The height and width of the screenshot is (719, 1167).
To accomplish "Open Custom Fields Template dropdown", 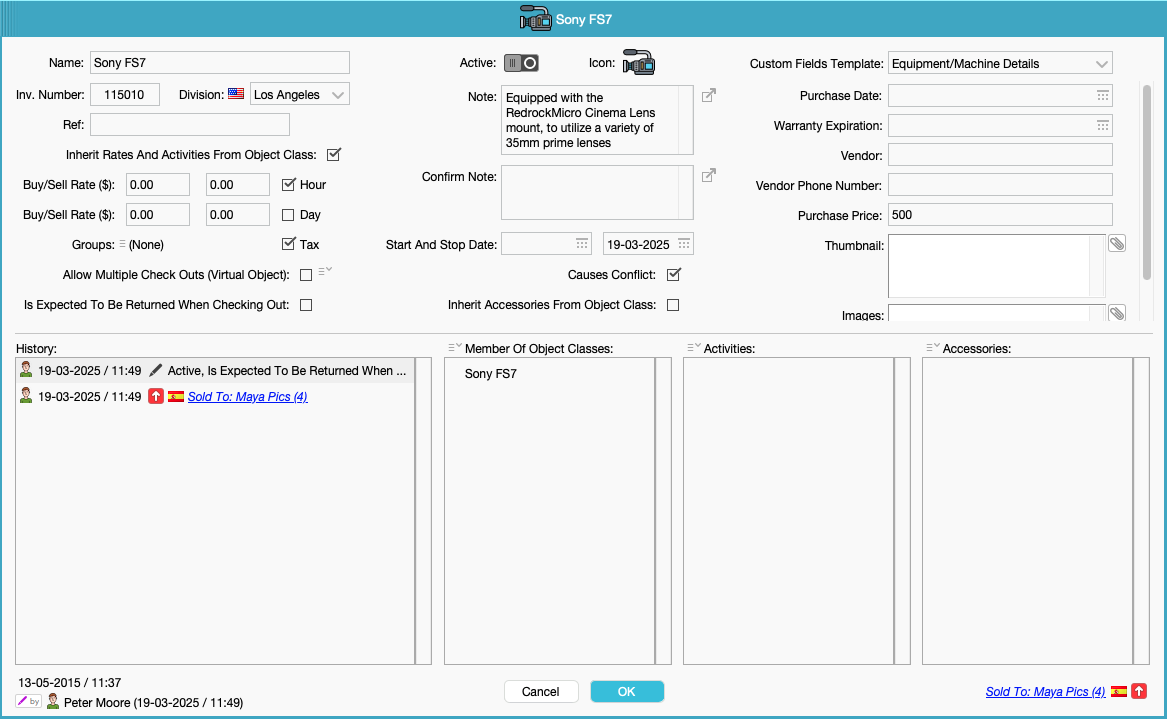I will 1000,63.
